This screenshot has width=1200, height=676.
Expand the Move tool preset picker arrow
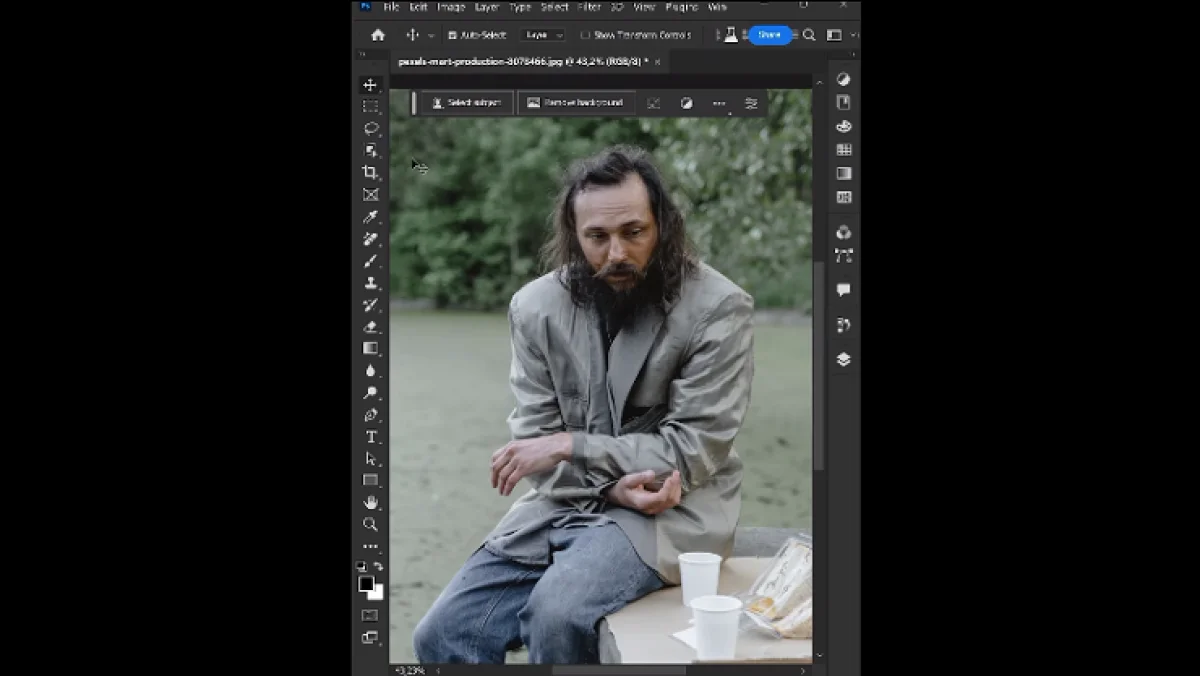[x=431, y=35]
